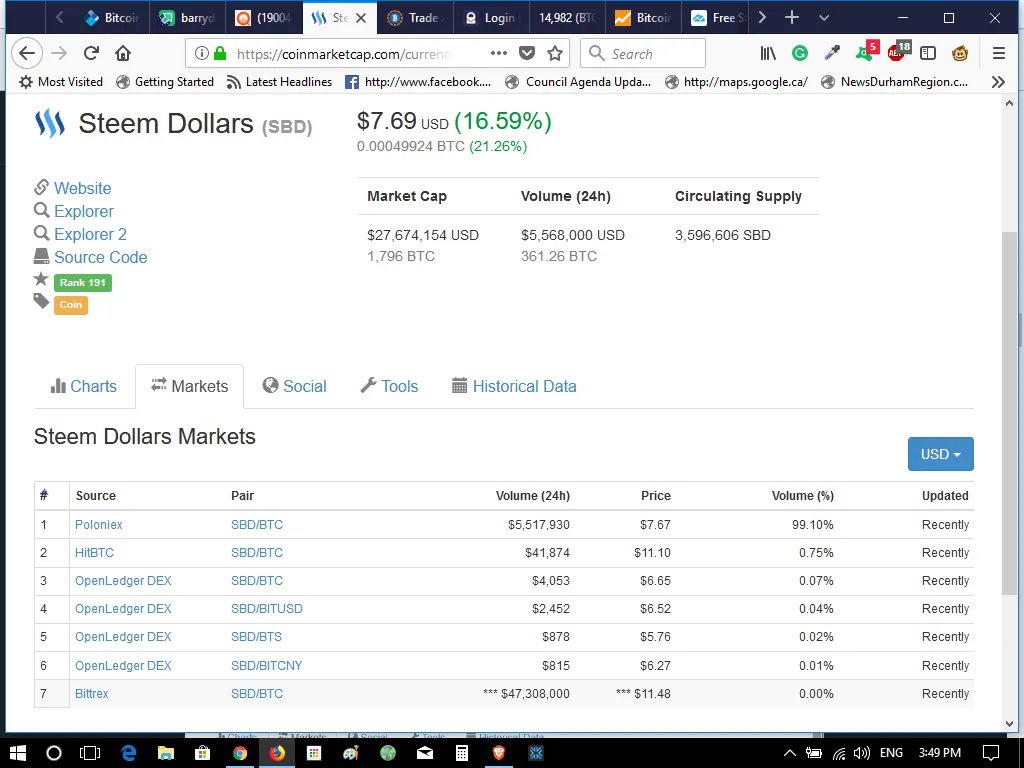Show hidden system tray icons
1024x768 pixels.
point(789,753)
